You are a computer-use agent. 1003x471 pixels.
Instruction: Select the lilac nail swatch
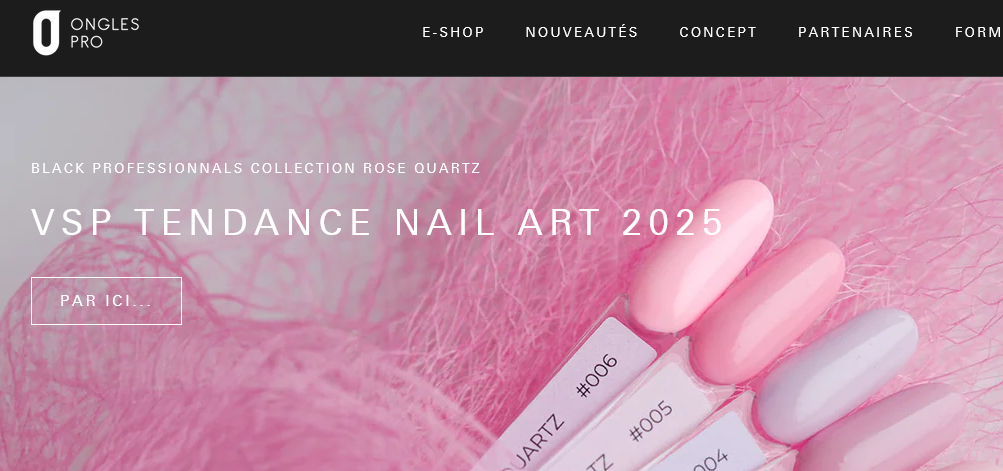tap(837, 376)
